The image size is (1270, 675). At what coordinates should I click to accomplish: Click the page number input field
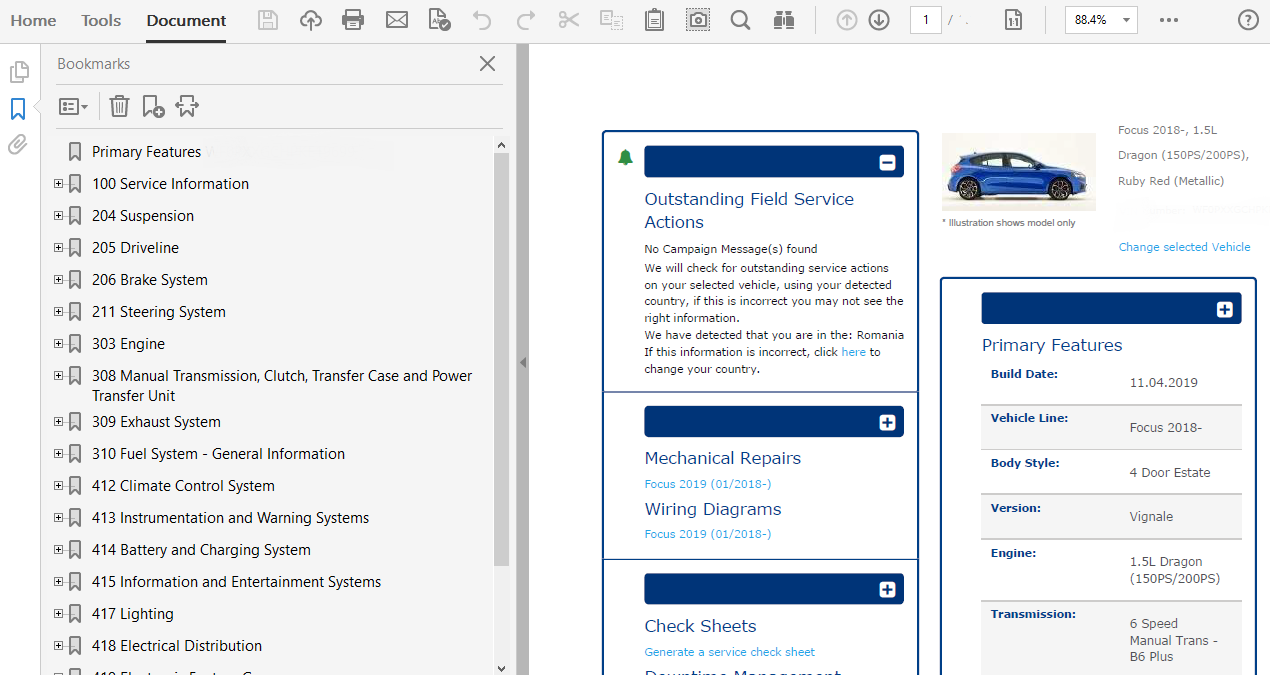pos(925,20)
